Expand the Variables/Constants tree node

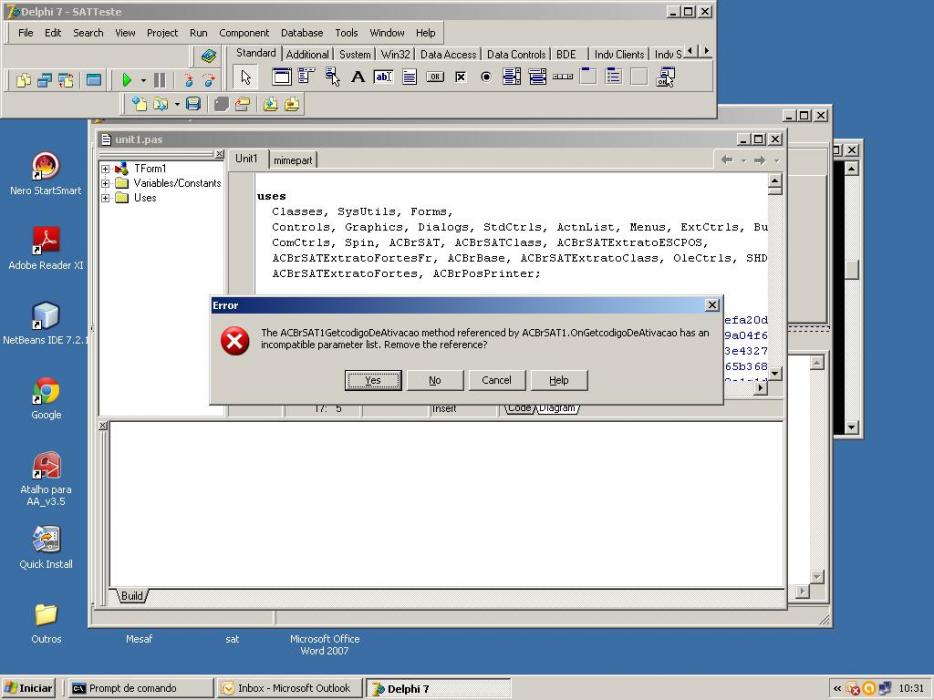coord(105,183)
